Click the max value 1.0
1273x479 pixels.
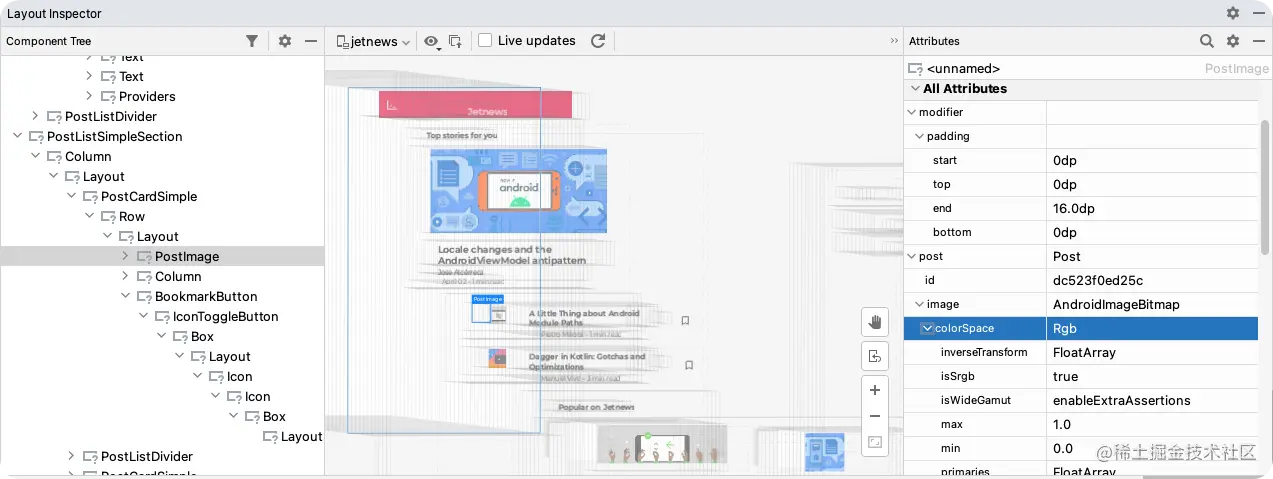pyautogui.click(x=1062, y=424)
